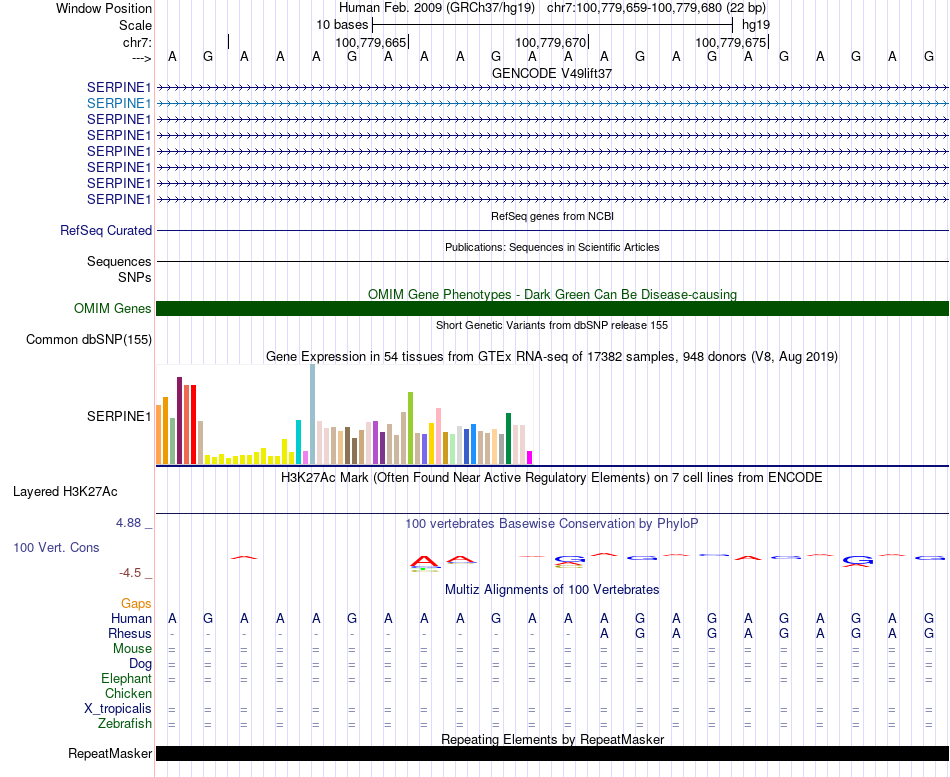Select the X_tropicalis species label
950x777 pixels.
(118, 709)
